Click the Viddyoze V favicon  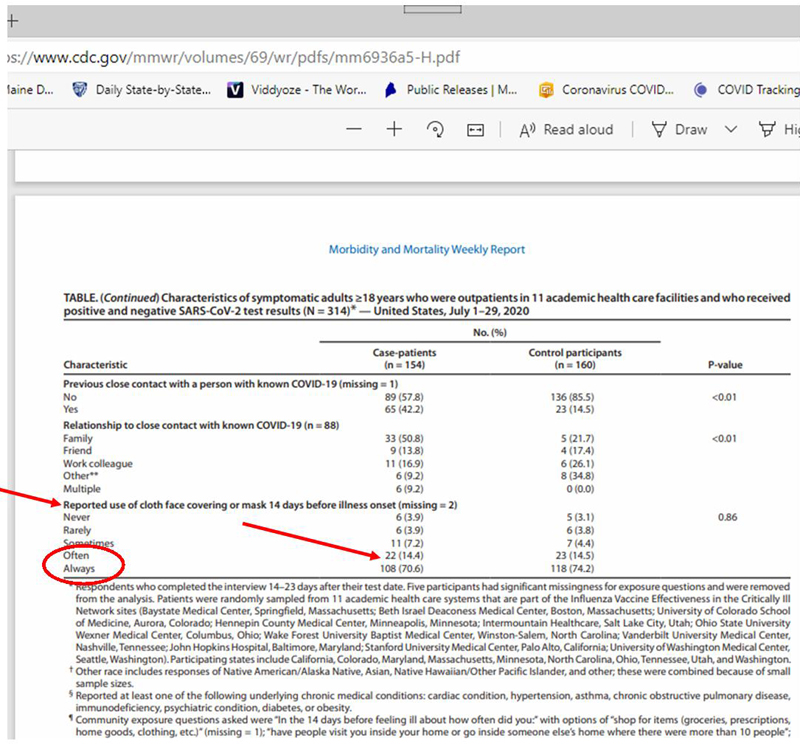tap(235, 90)
